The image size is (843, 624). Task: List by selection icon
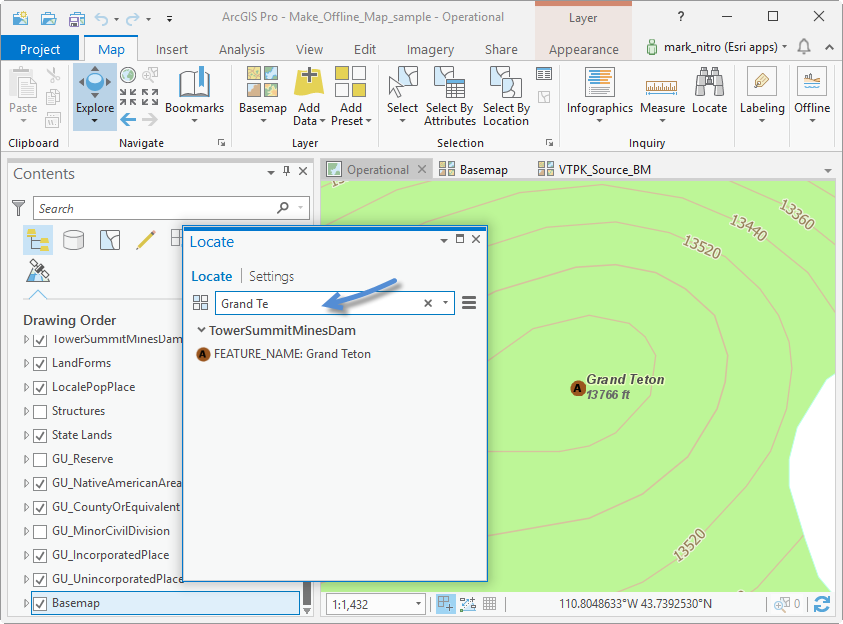tap(110, 240)
